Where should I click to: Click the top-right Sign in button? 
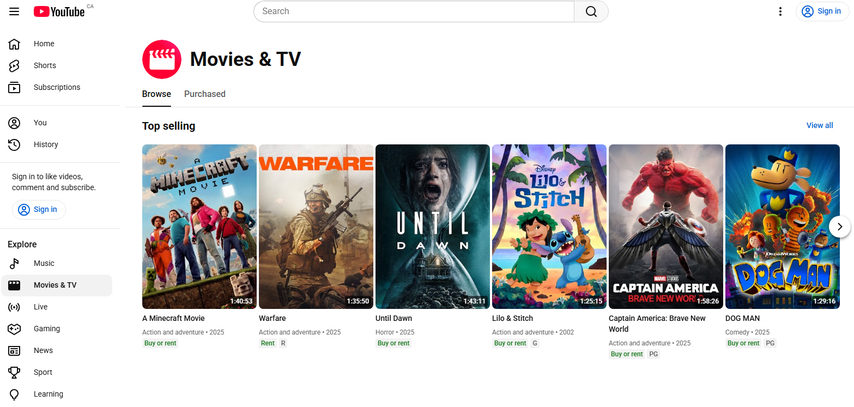point(821,11)
